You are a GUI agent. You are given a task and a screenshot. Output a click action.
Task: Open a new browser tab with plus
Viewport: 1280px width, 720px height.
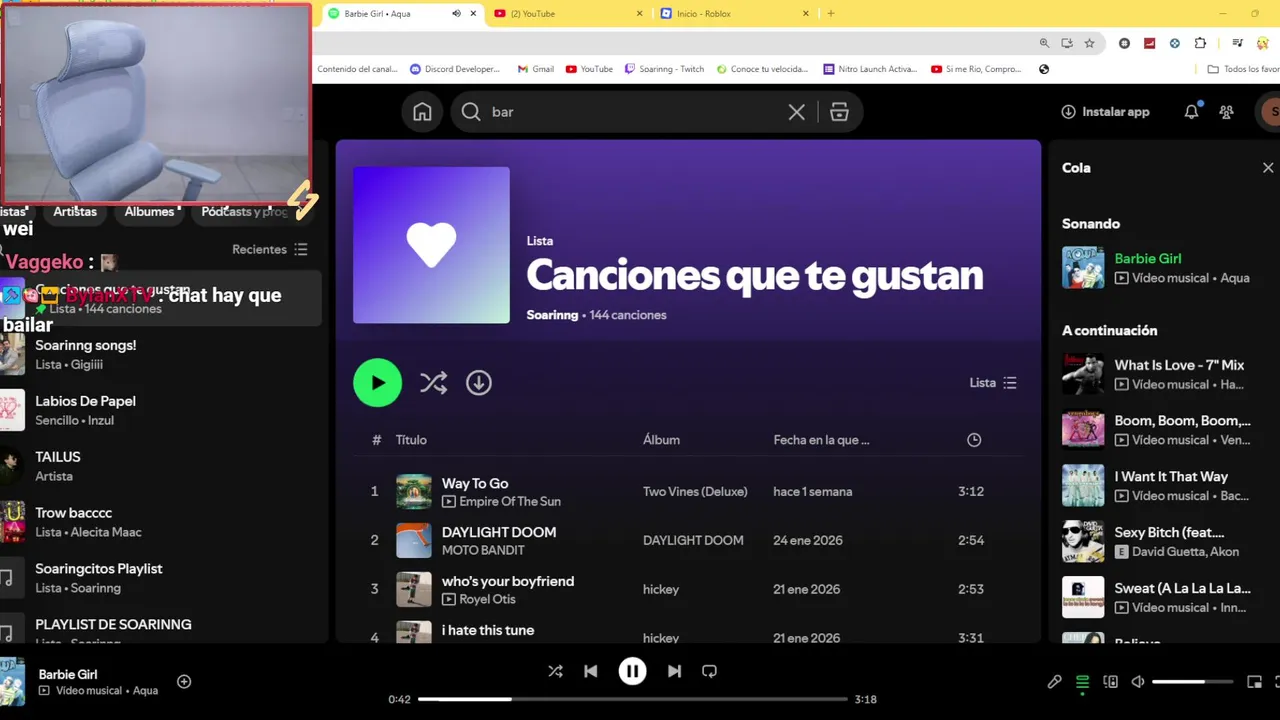coord(830,14)
